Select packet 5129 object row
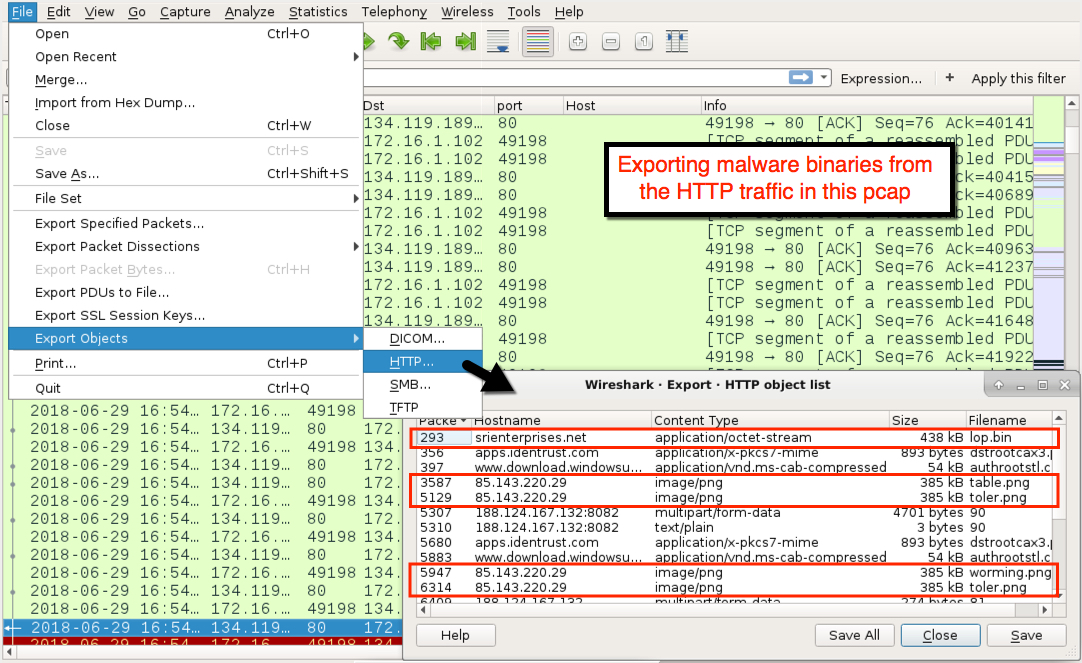 (x=735, y=497)
